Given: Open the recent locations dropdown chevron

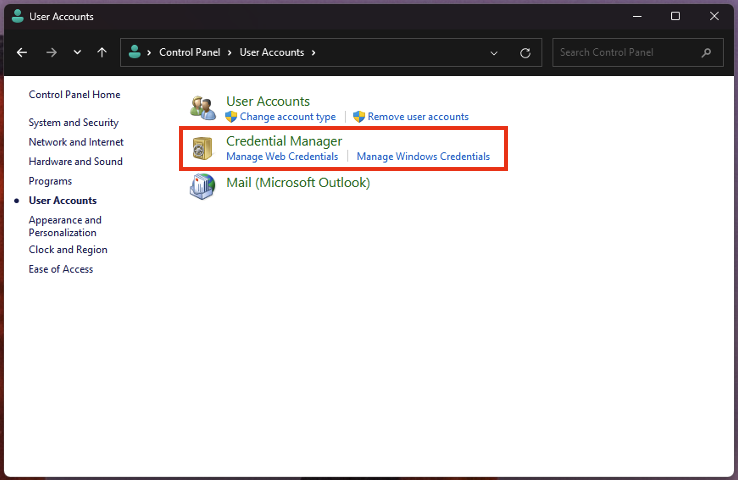Looking at the screenshot, I should tap(77, 52).
